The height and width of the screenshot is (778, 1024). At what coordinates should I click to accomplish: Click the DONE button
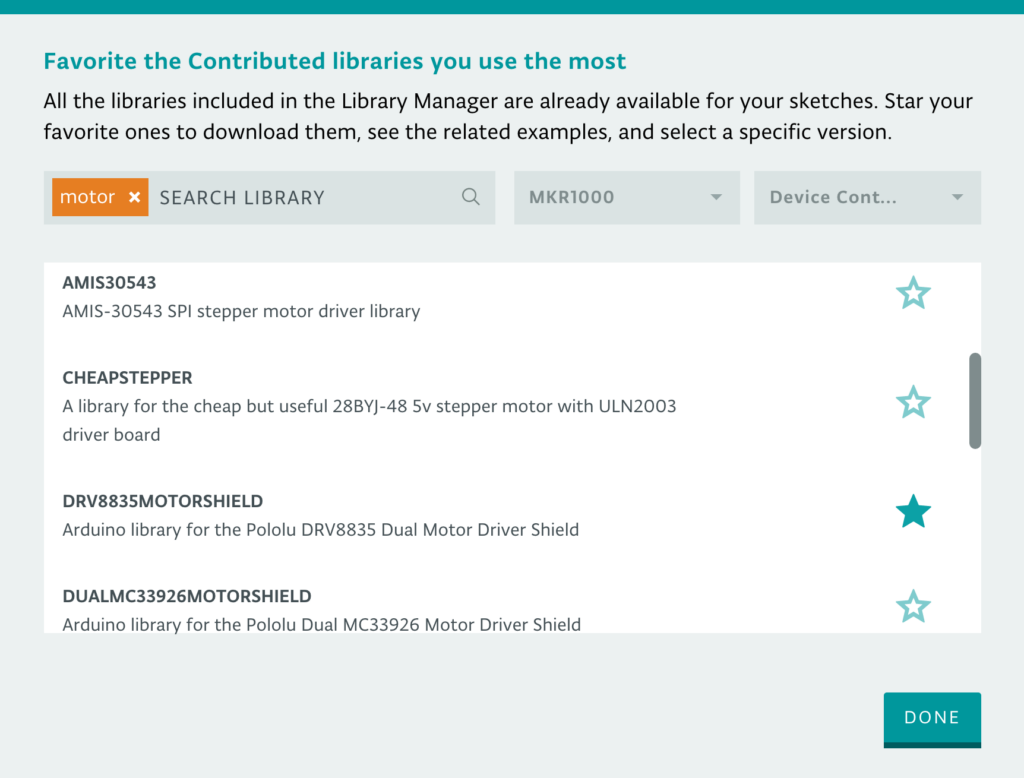pos(932,719)
